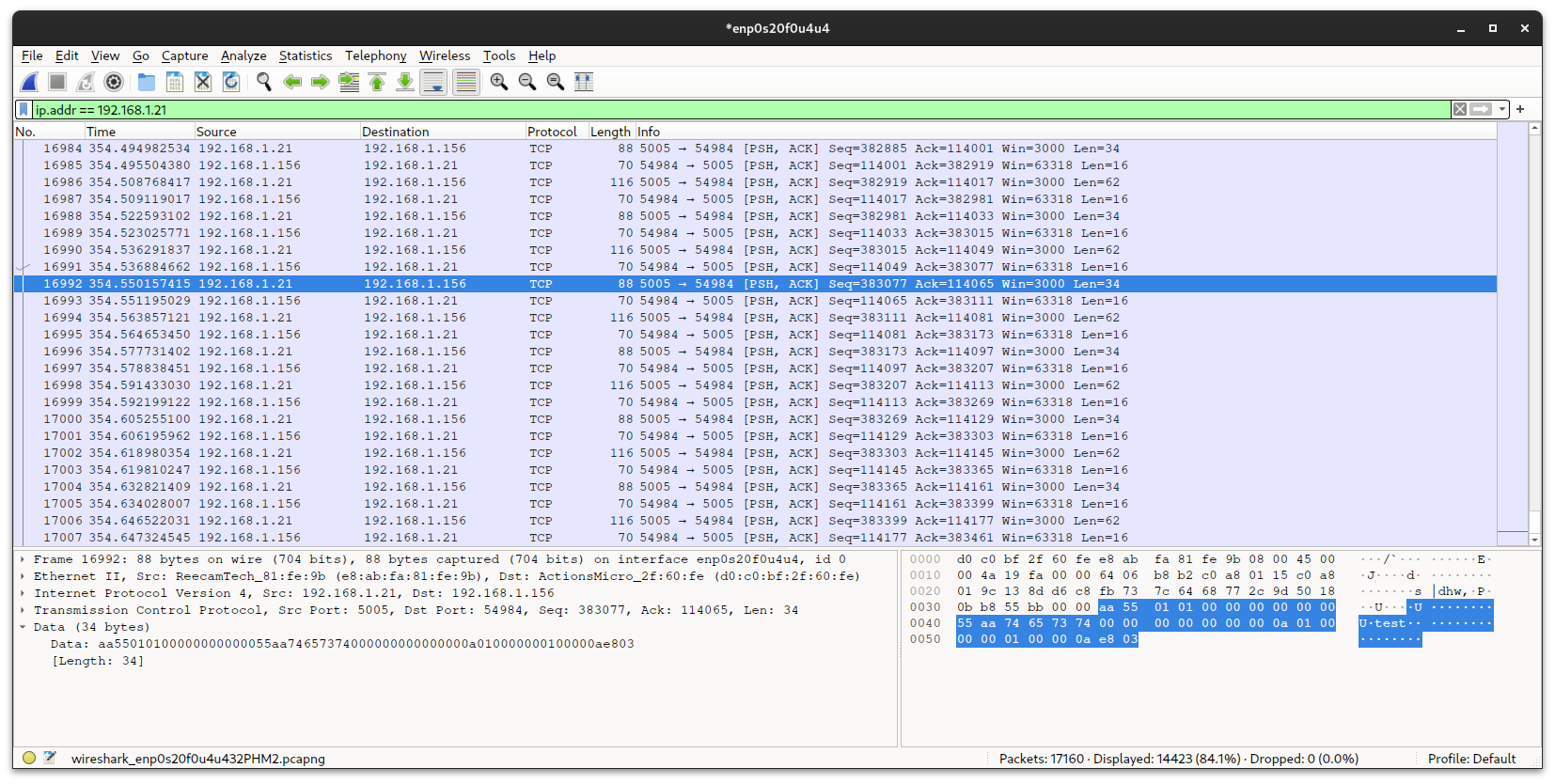Image resolution: width=1555 pixels, height=784 pixels.
Task: Start capture with the shark fin icon
Action: tap(30, 83)
